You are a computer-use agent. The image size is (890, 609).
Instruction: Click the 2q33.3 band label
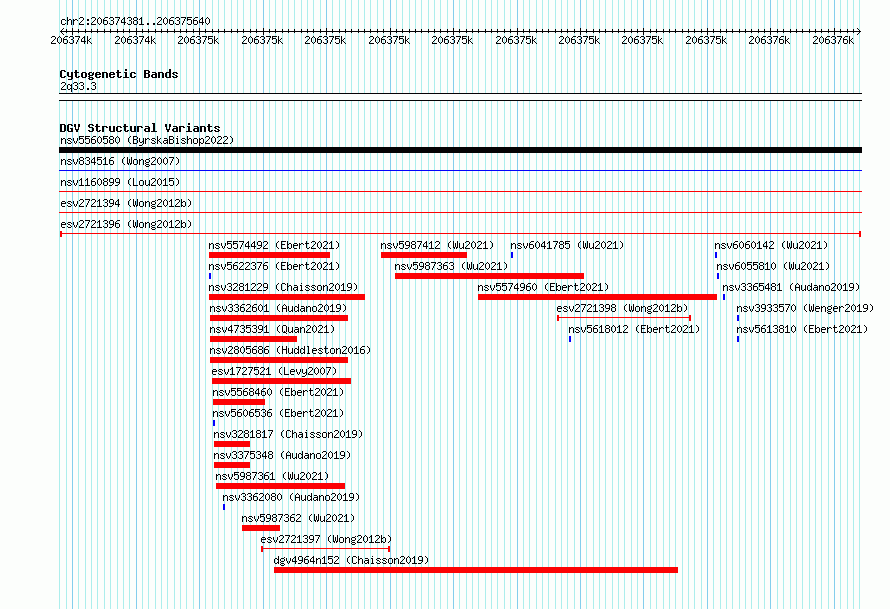[x=78, y=86]
